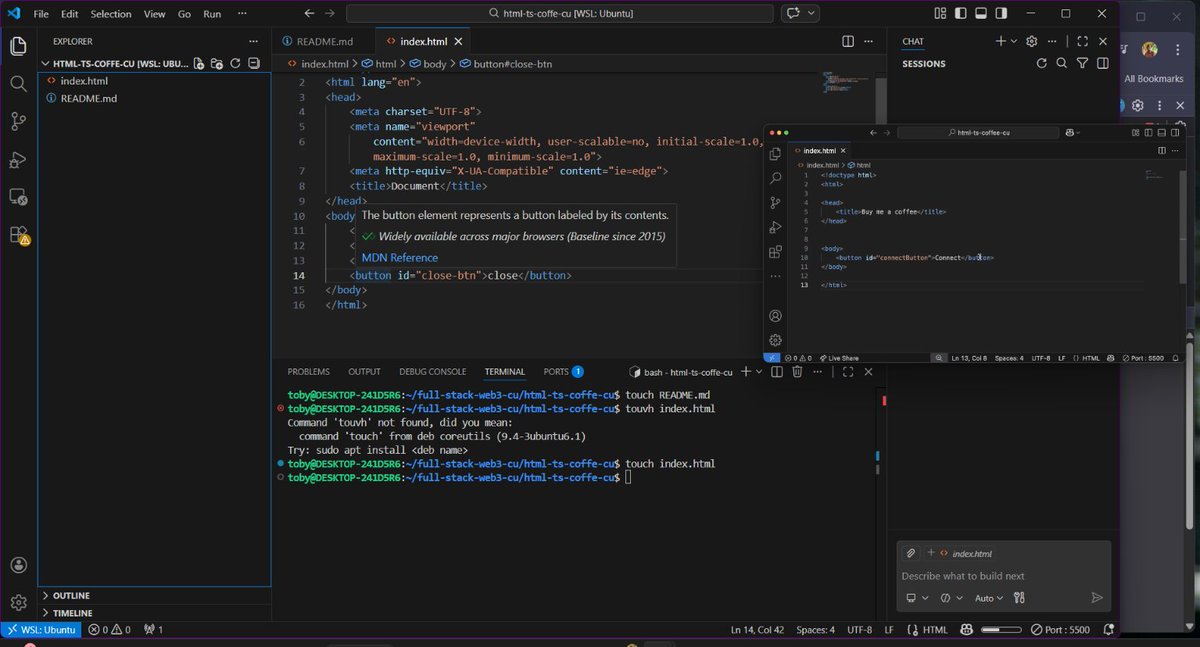
Task: Filter chat sessions
Action: (1082, 63)
